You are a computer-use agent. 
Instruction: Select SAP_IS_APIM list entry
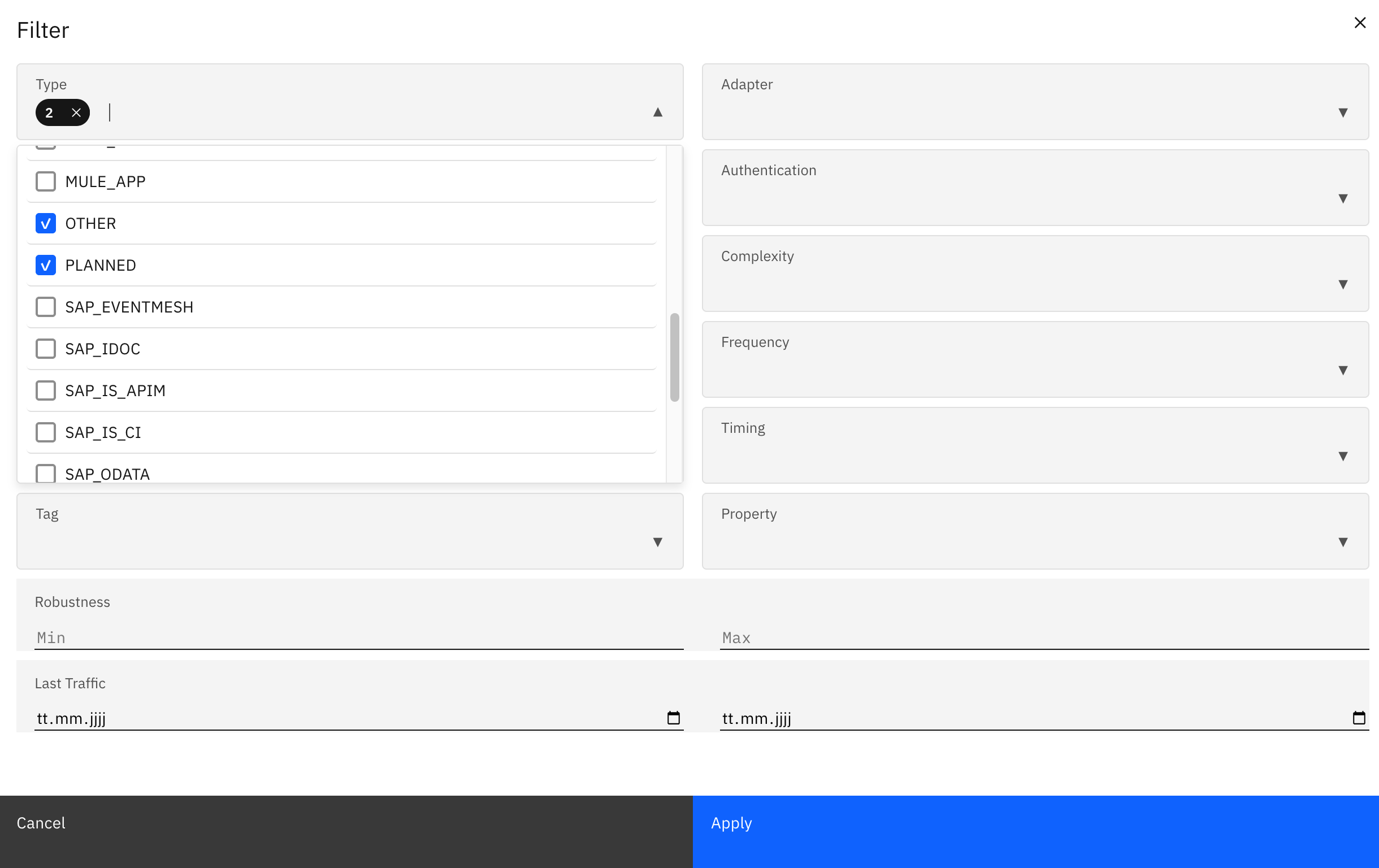(115, 390)
